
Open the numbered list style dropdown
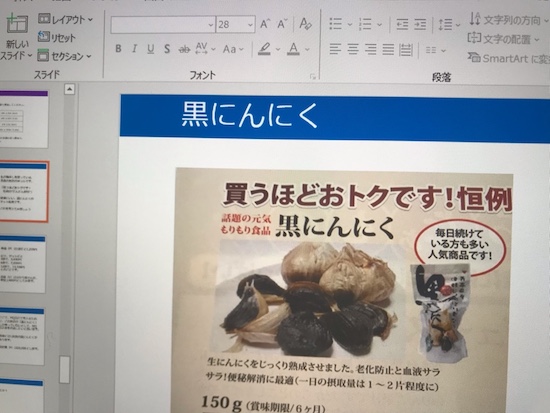click(380, 25)
